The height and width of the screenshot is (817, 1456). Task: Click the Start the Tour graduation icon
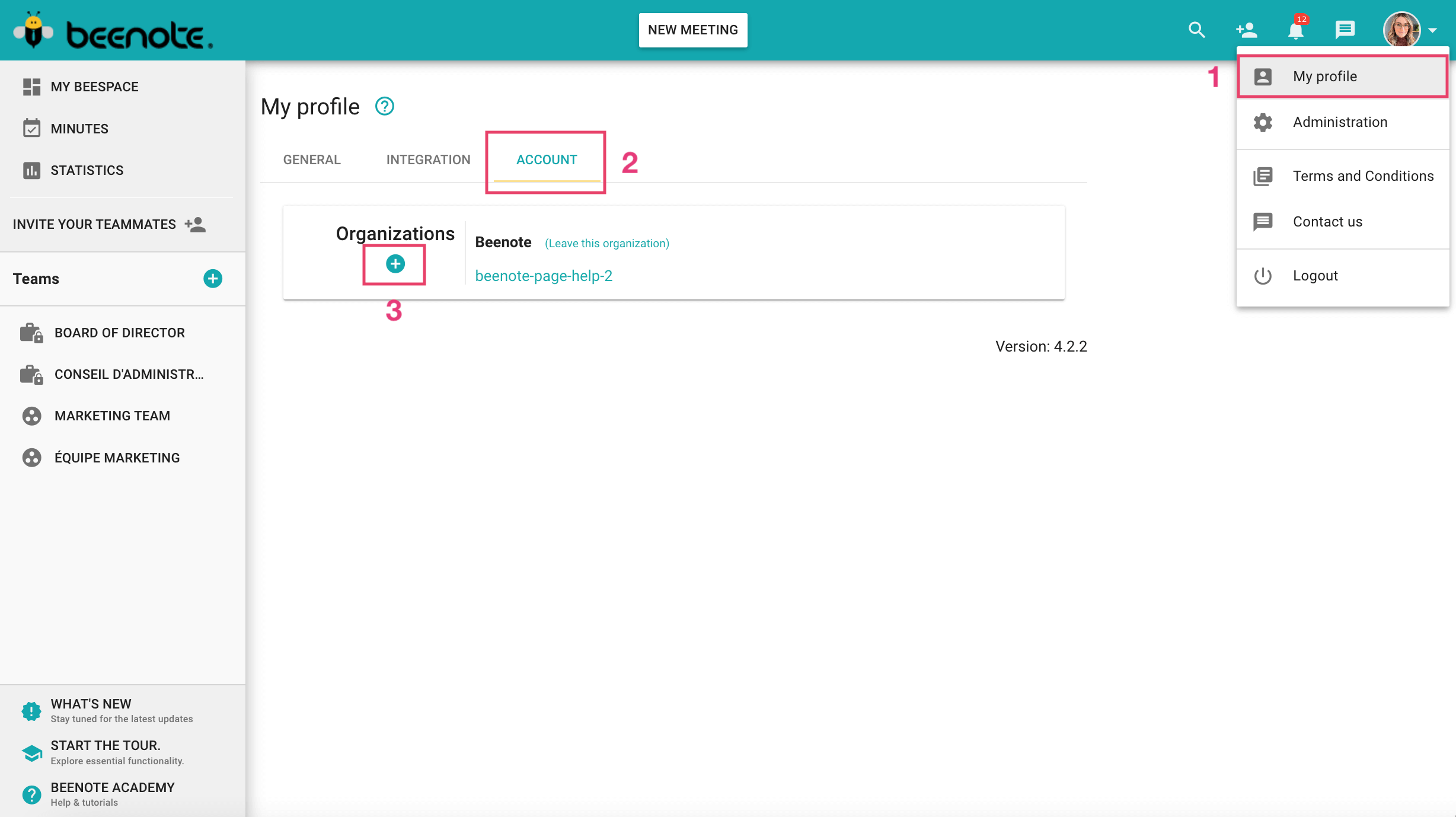tap(31, 753)
